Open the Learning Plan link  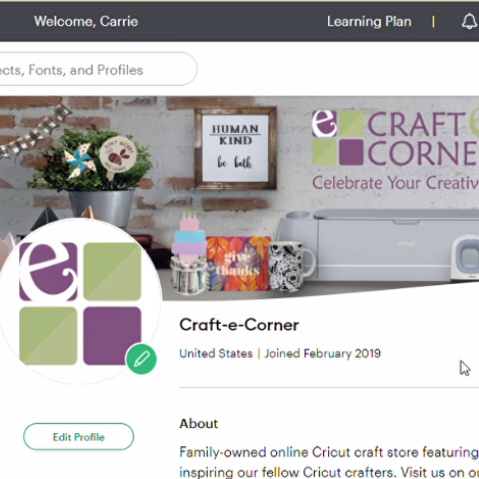pos(369,22)
